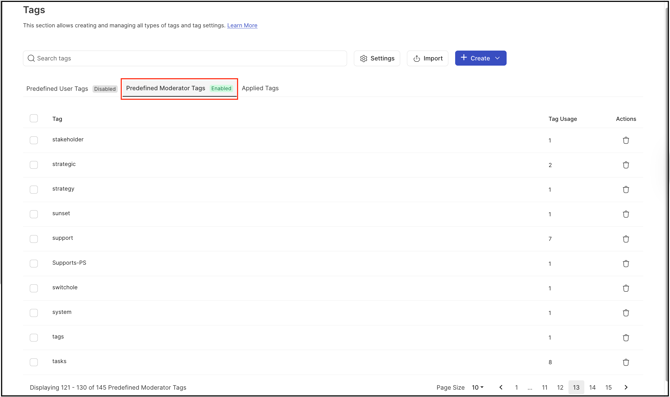
Task: Go to page 15
Action: point(608,387)
